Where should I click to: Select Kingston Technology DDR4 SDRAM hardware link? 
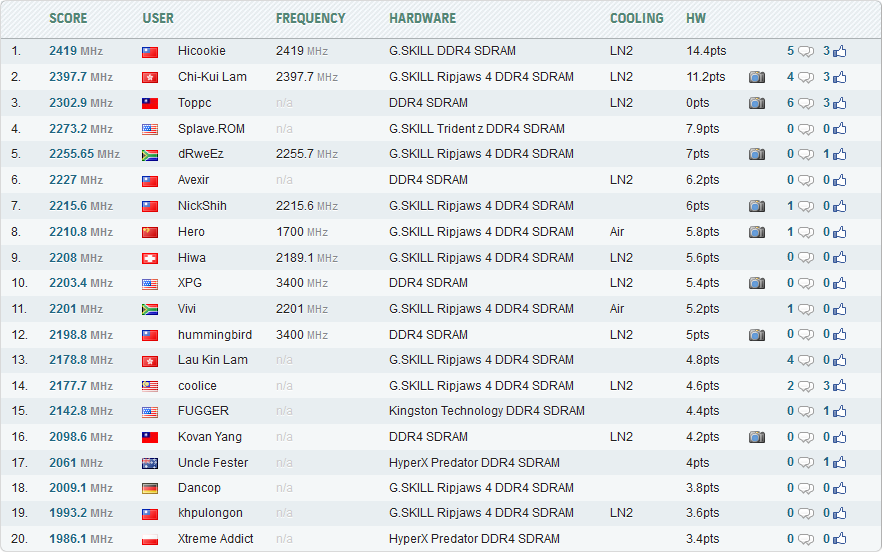[486, 411]
